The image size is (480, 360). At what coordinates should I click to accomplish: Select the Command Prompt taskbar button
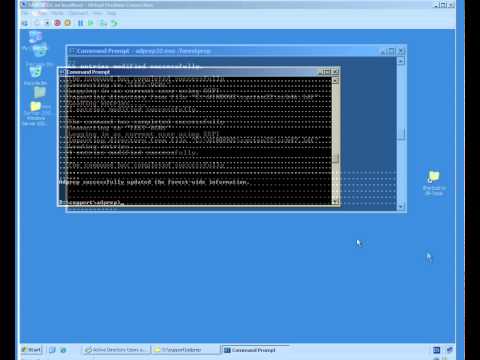(x=255, y=350)
